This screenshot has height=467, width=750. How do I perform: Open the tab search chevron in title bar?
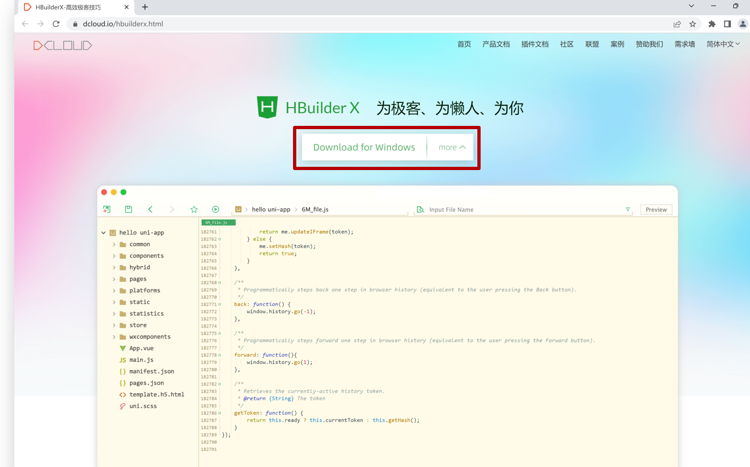tap(691, 6)
